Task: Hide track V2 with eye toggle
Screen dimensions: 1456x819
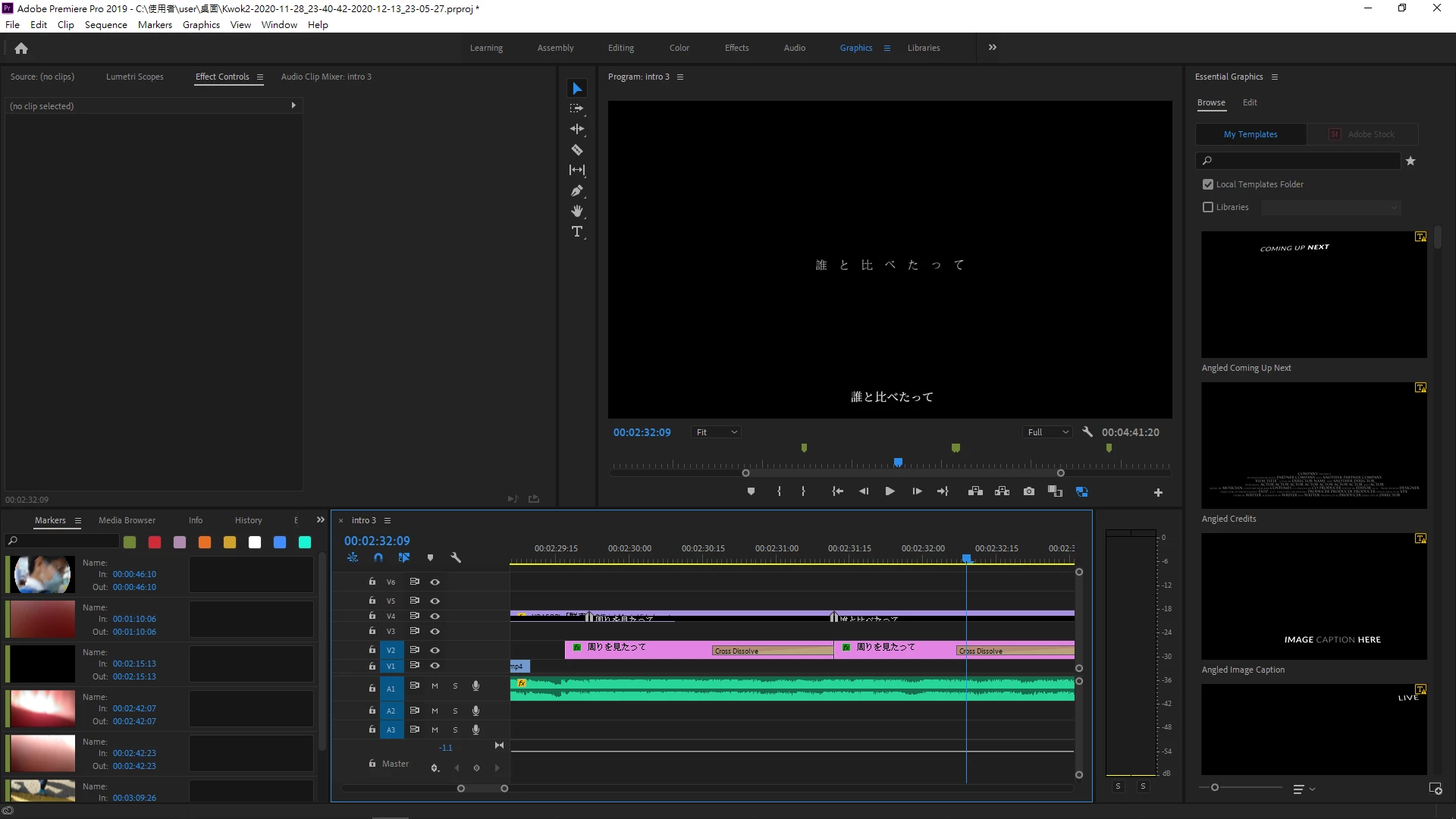Action: [435, 650]
